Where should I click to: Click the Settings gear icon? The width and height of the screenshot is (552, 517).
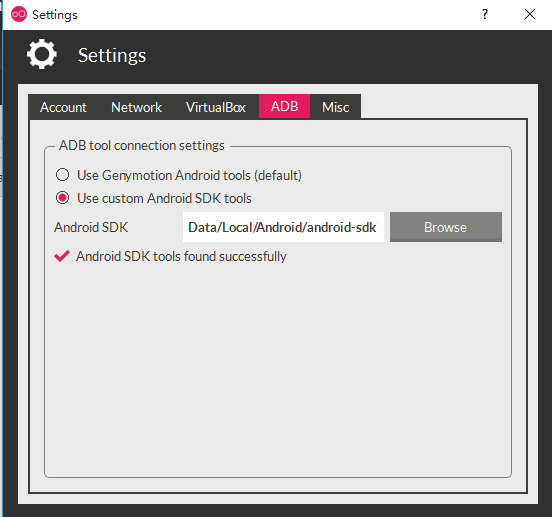coord(42,54)
